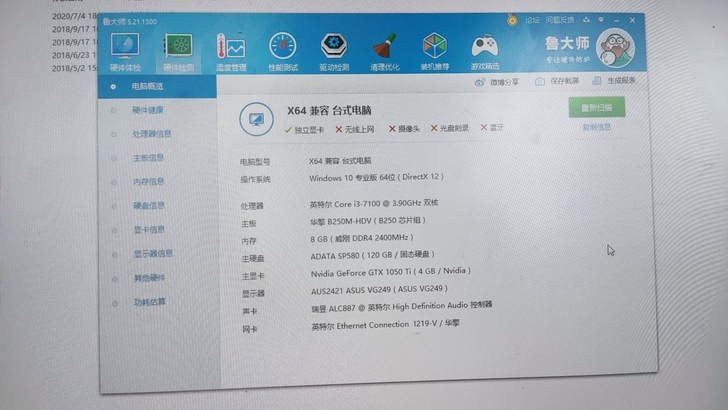Share via 微博分享

(x=497, y=82)
